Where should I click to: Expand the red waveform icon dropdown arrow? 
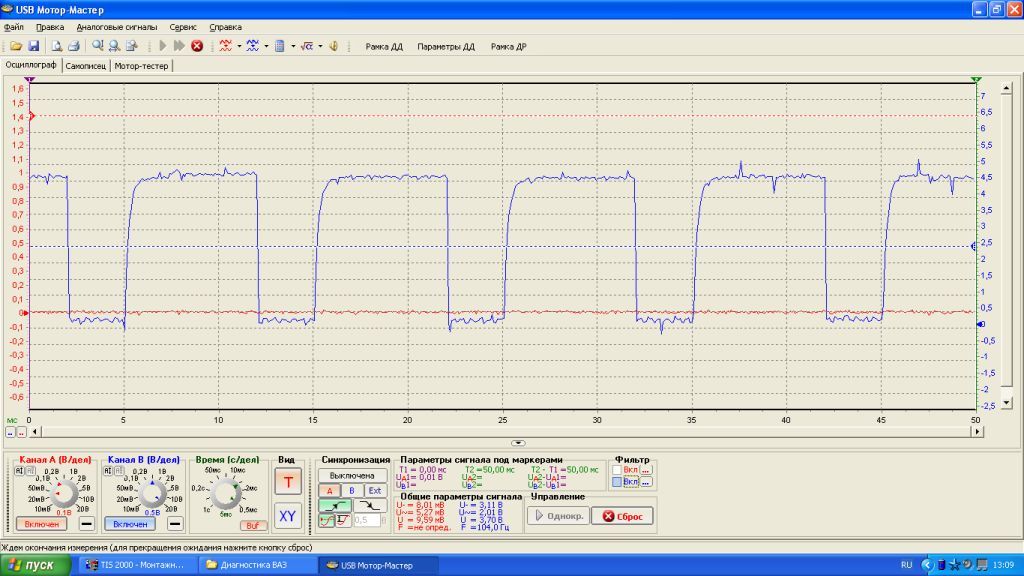(239, 46)
